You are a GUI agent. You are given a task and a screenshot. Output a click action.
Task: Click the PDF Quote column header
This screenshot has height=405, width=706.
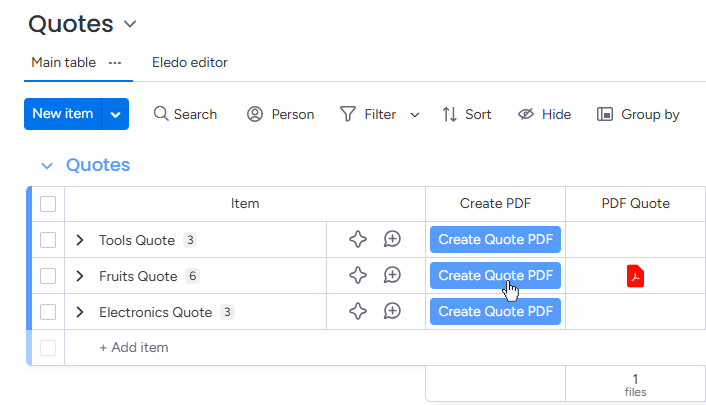point(635,204)
